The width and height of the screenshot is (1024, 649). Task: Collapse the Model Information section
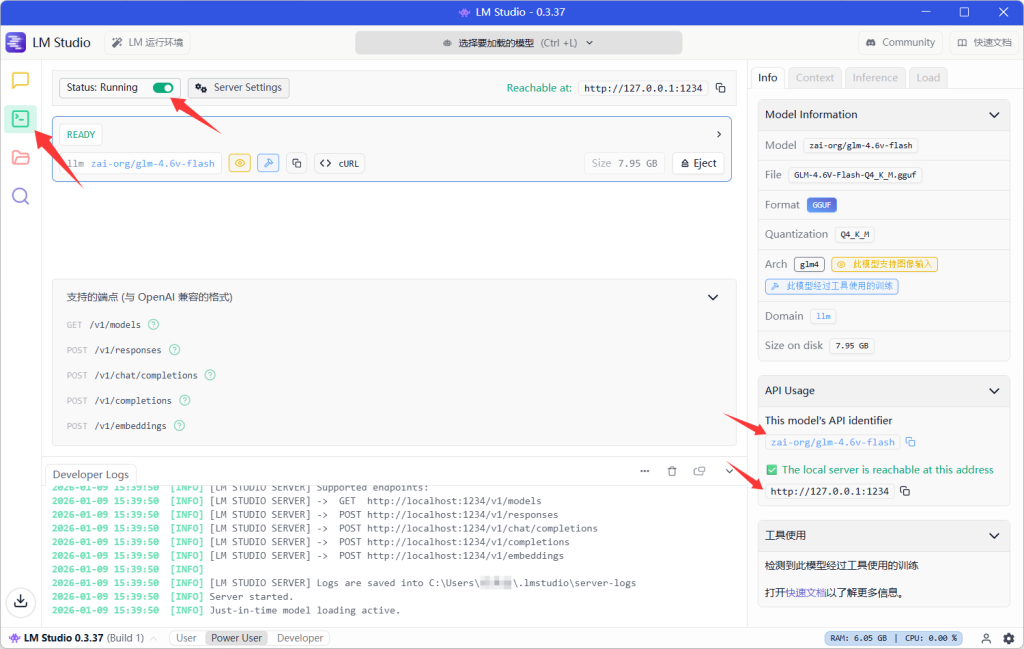(x=994, y=115)
